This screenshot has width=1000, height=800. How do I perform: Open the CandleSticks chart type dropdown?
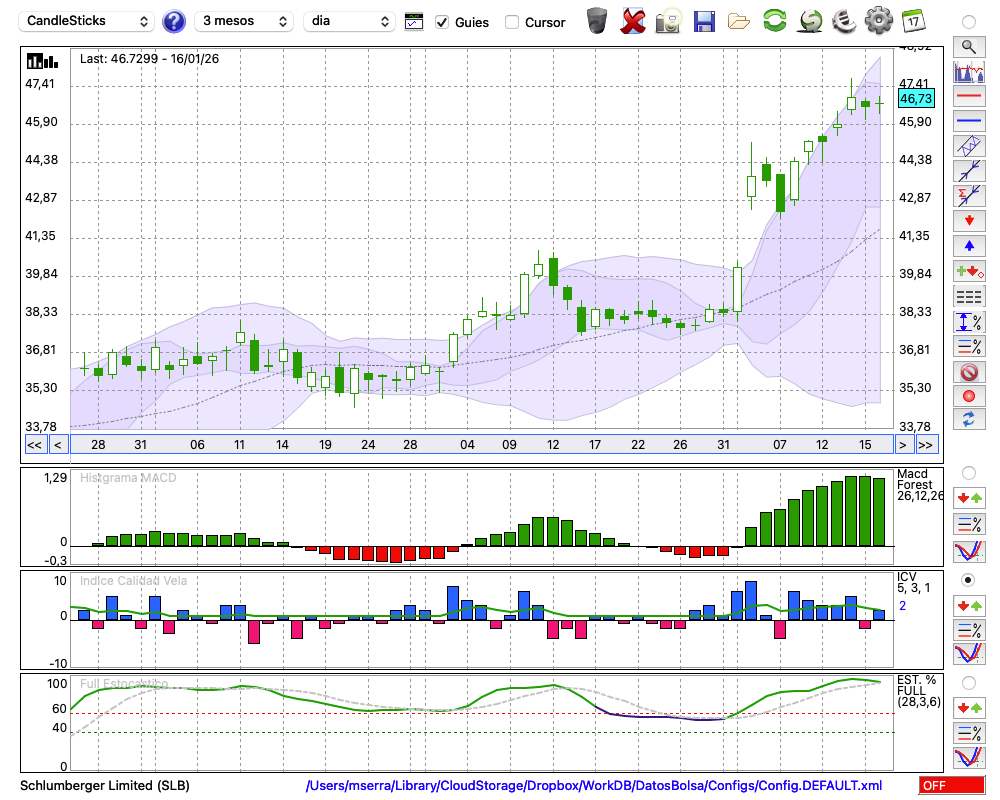pos(88,21)
